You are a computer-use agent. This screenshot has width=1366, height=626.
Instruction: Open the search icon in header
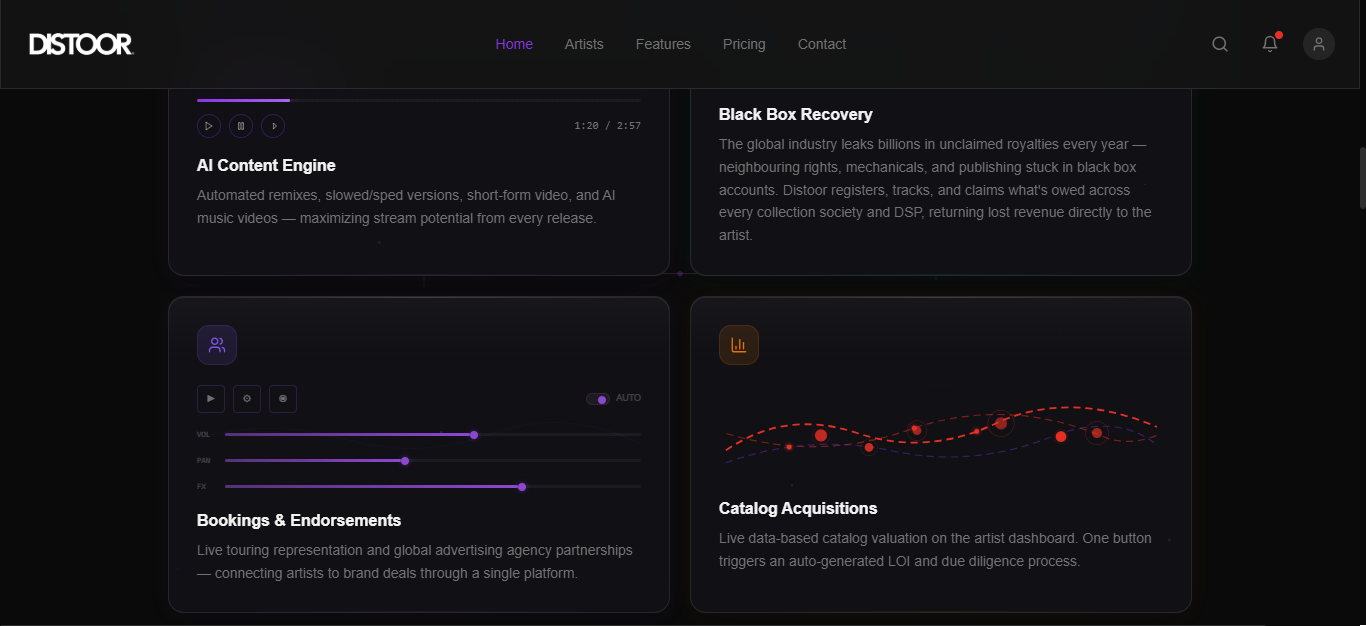click(x=1220, y=44)
